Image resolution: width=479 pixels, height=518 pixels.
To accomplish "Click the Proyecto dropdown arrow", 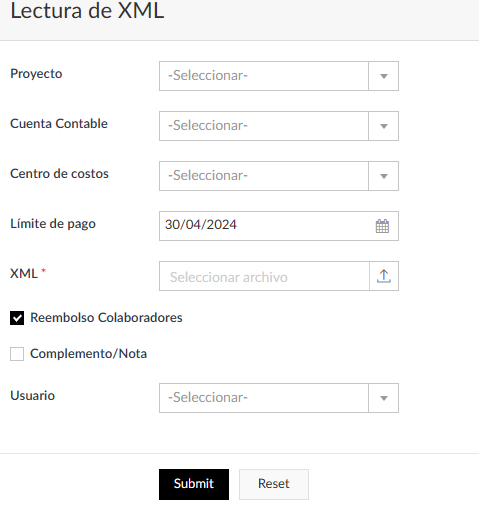I will 384,76.
